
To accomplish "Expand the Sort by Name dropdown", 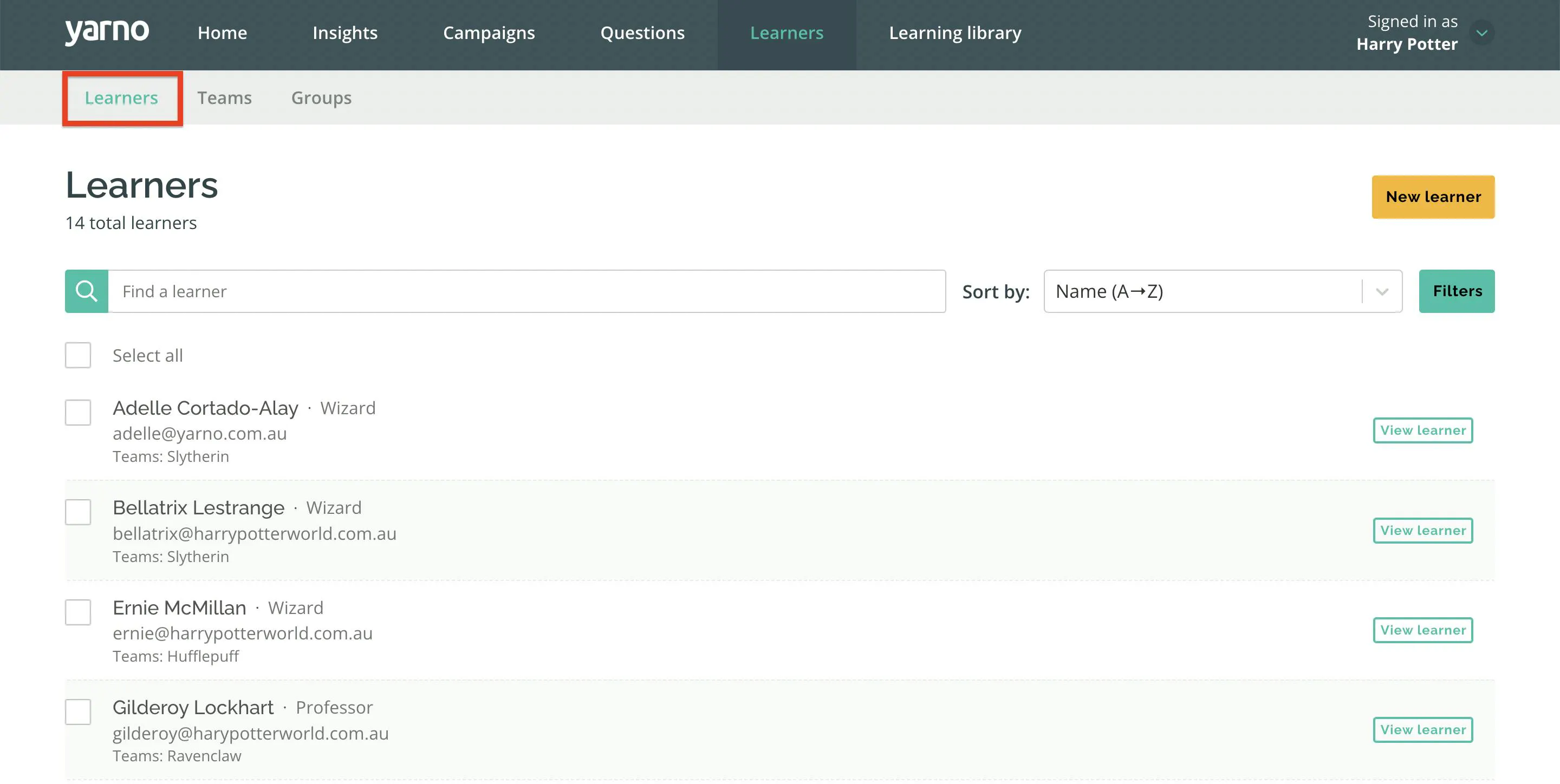I will coord(1223,291).
